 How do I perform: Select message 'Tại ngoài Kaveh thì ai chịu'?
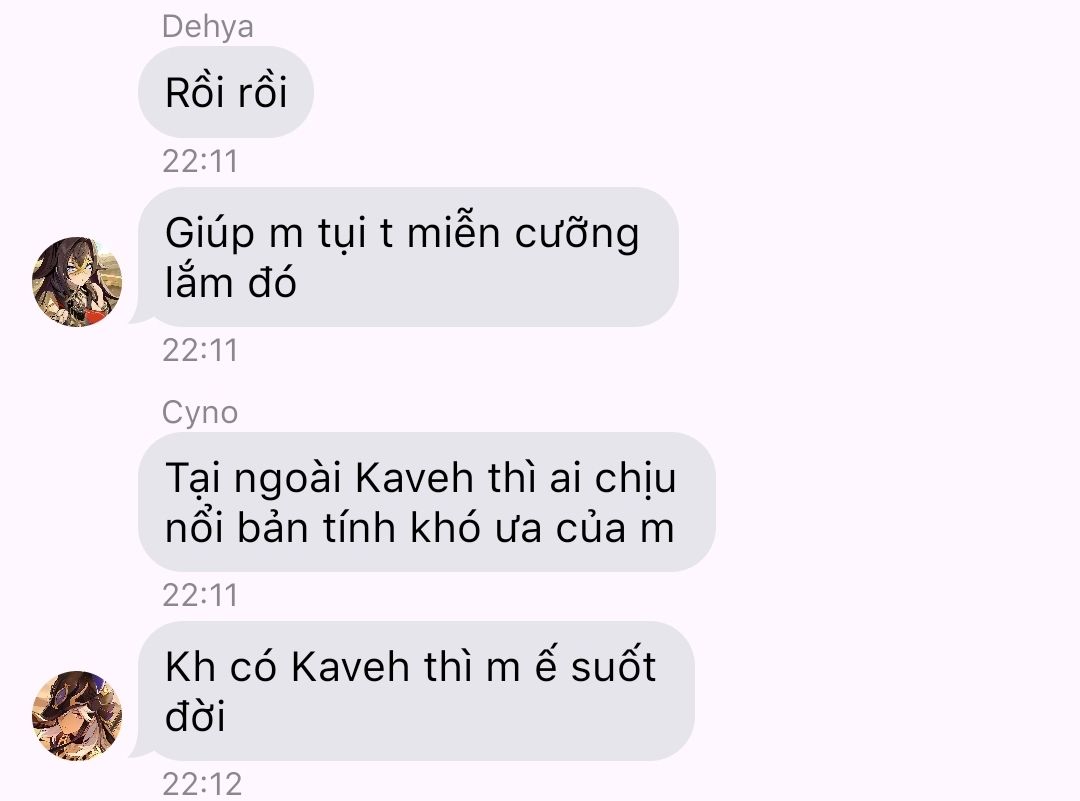(x=427, y=502)
